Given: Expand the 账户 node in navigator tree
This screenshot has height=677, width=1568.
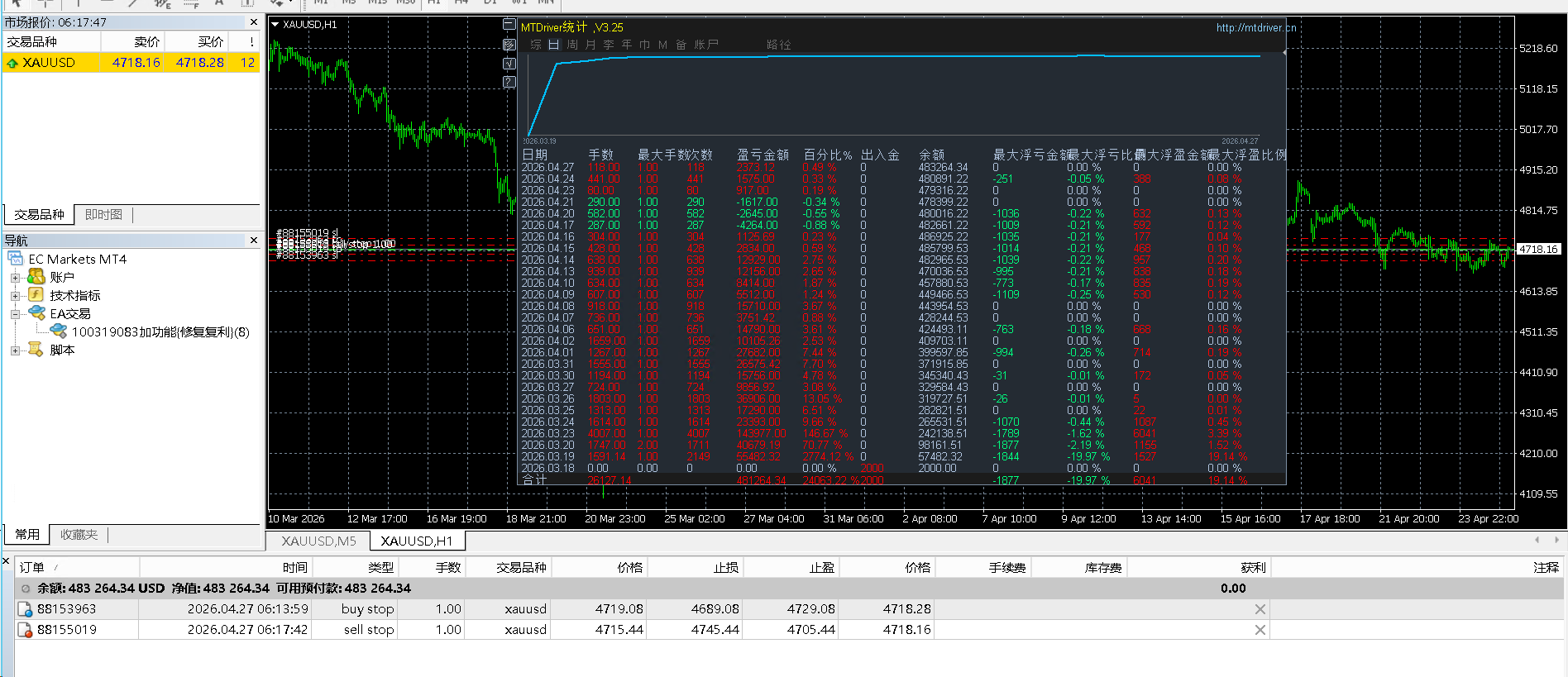Looking at the screenshot, I should [x=15, y=278].
